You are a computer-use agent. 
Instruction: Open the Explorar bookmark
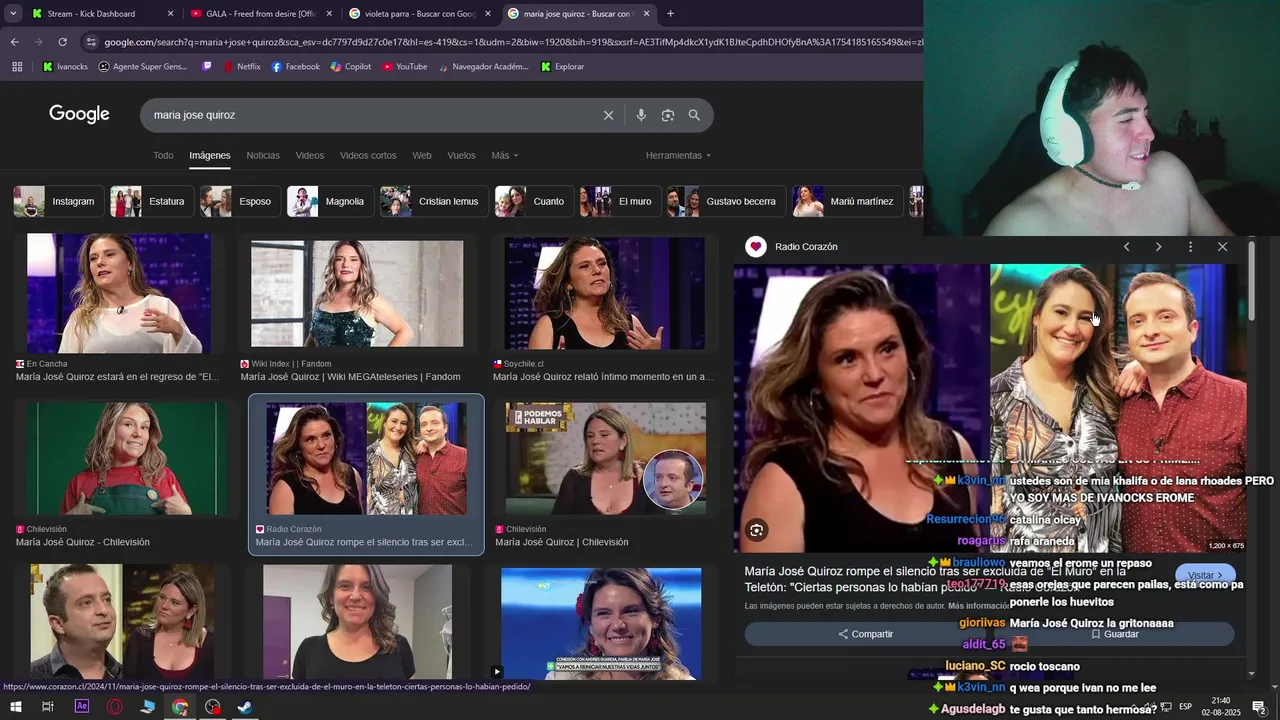coord(562,67)
